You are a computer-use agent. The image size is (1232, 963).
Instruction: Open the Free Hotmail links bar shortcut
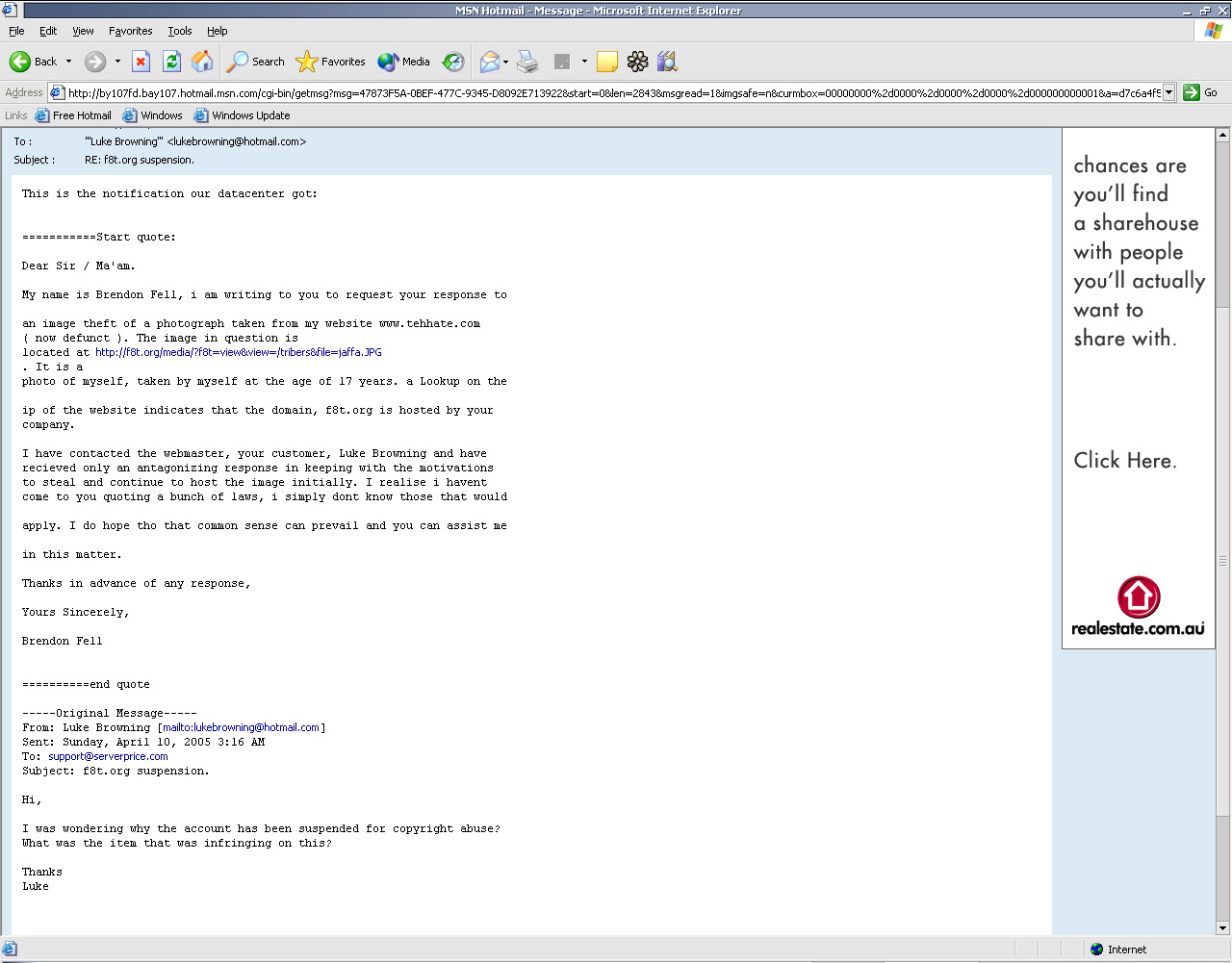(x=73, y=115)
